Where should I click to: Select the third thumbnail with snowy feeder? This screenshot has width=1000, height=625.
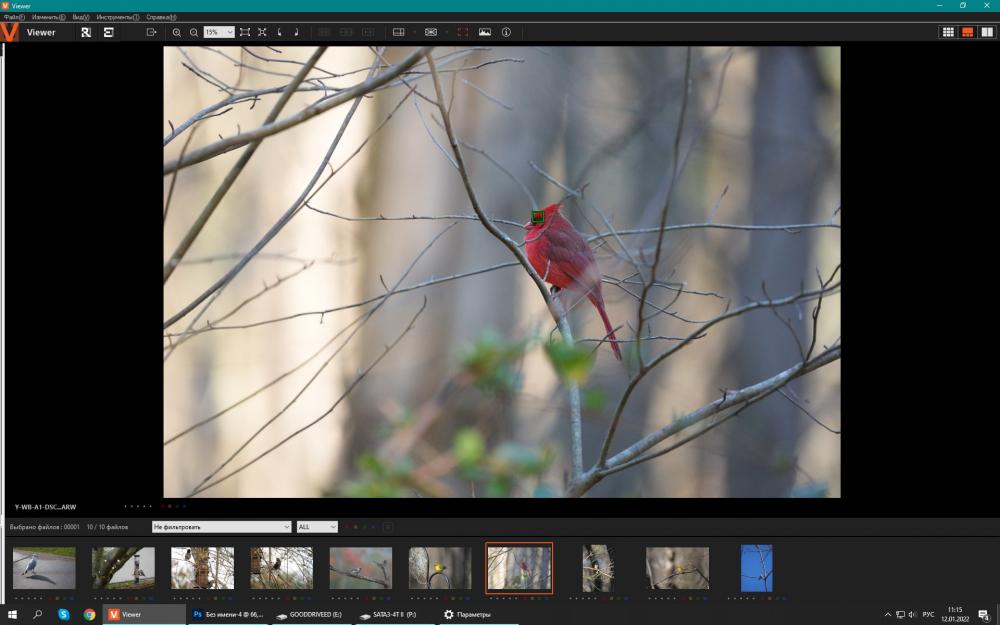pos(202,568)
